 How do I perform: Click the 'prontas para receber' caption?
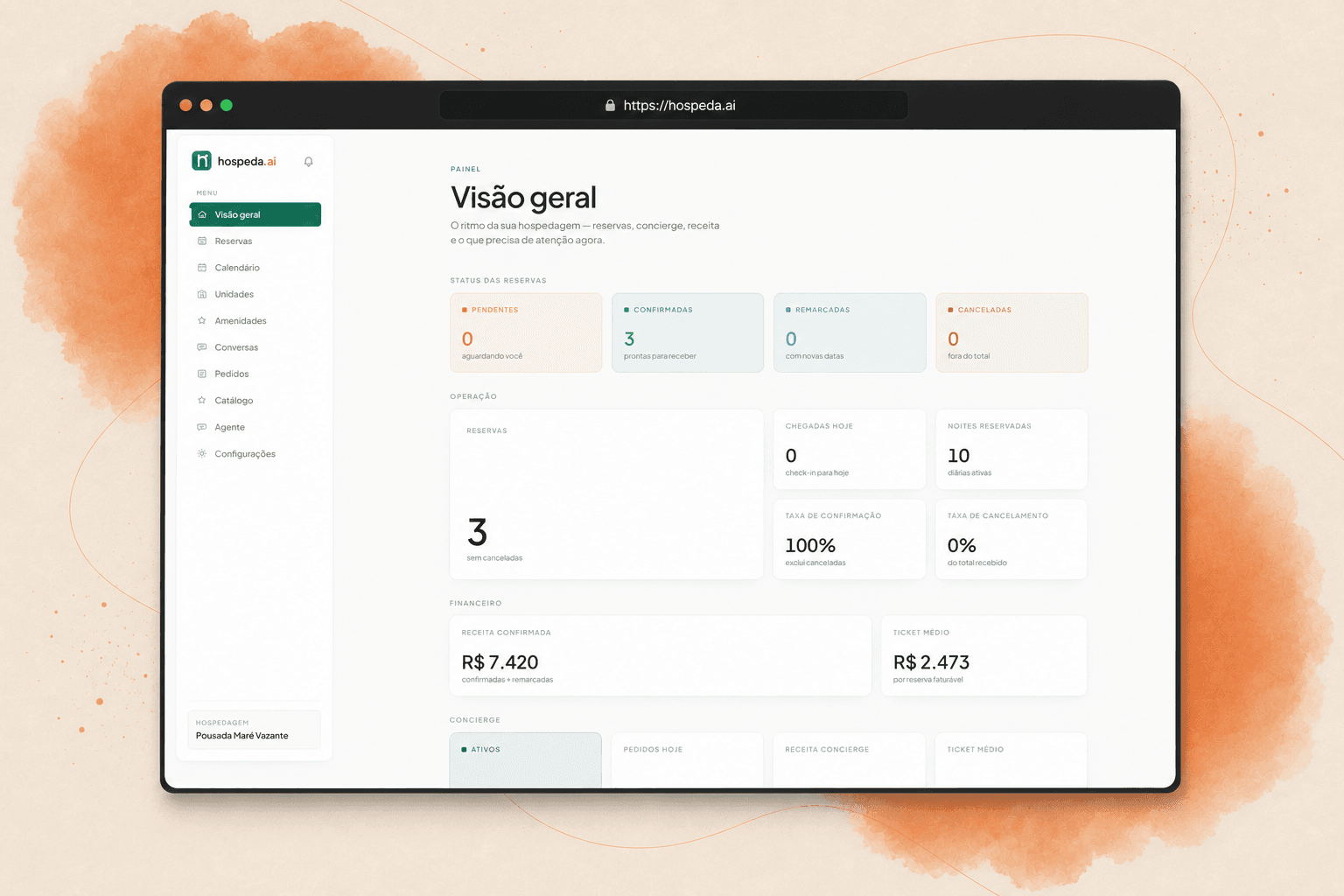click(x=660, y=356)
